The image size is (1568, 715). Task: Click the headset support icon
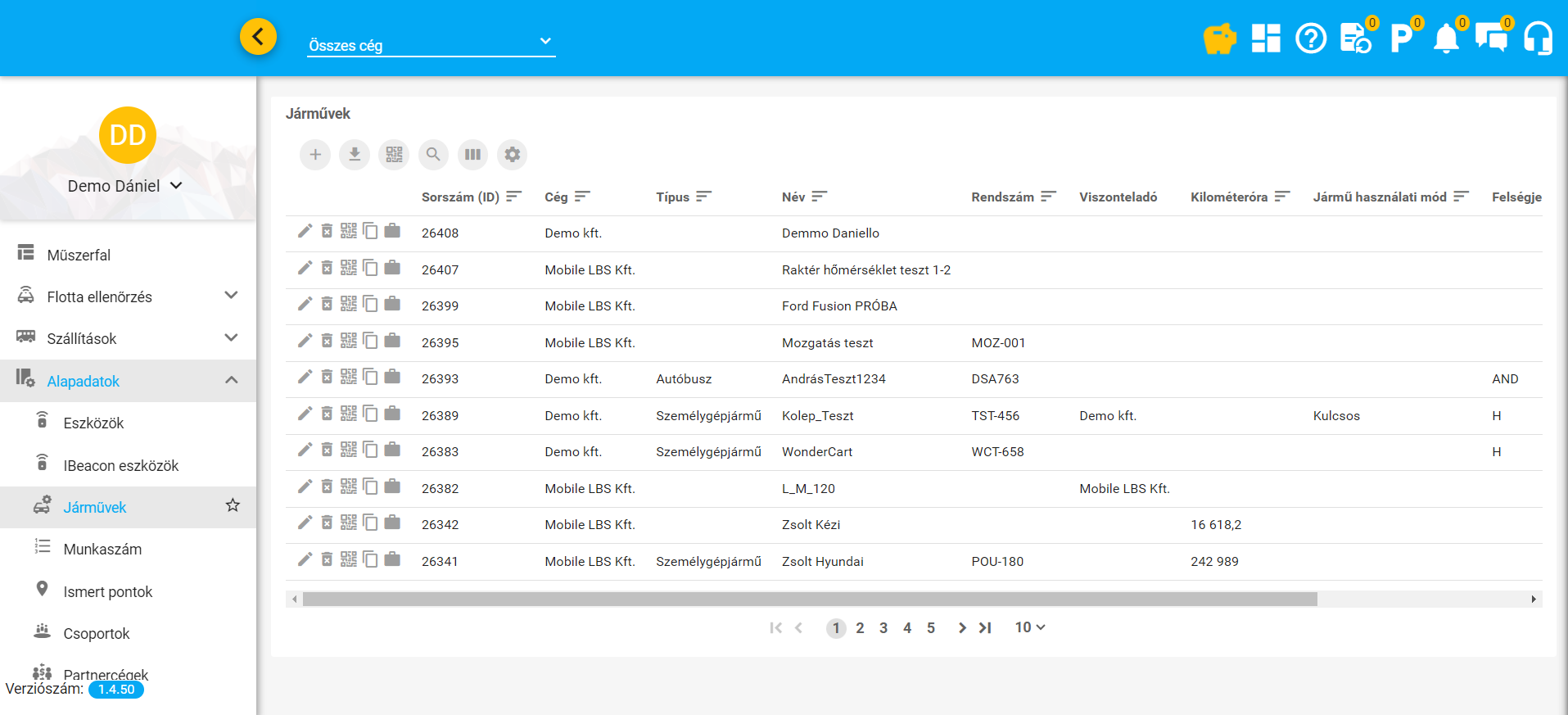[x=1538, y=38]
